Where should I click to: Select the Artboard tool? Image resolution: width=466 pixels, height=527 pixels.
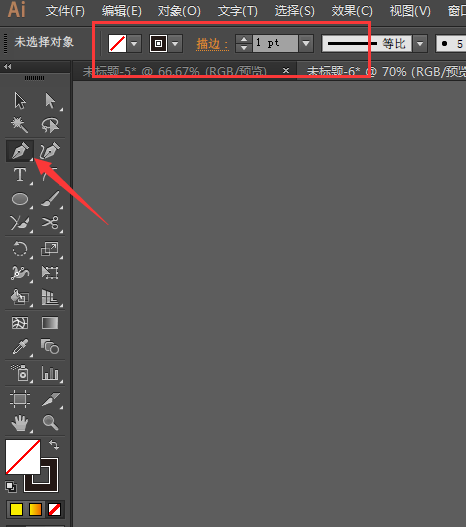pos(20,399)
